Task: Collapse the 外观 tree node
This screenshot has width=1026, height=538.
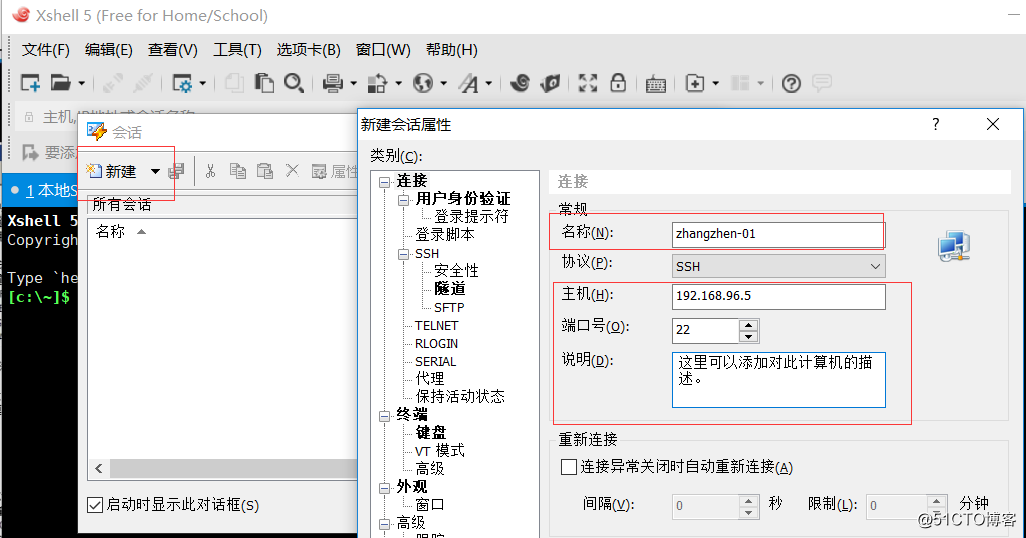Action: pyautogui.click(x=385, y=488)
